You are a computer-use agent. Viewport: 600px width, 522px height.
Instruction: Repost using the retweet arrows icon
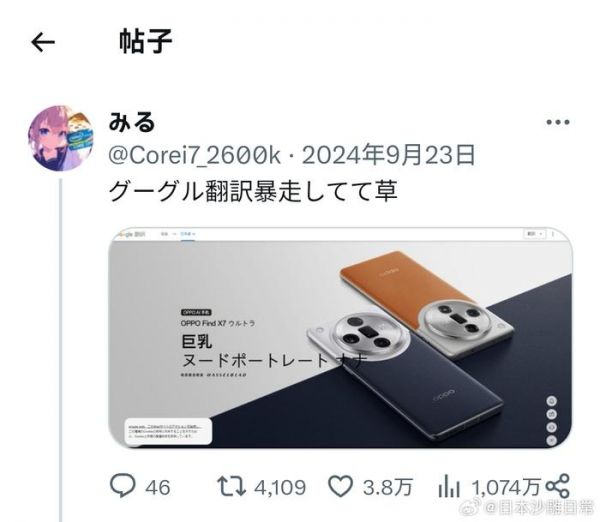point(231,486)
